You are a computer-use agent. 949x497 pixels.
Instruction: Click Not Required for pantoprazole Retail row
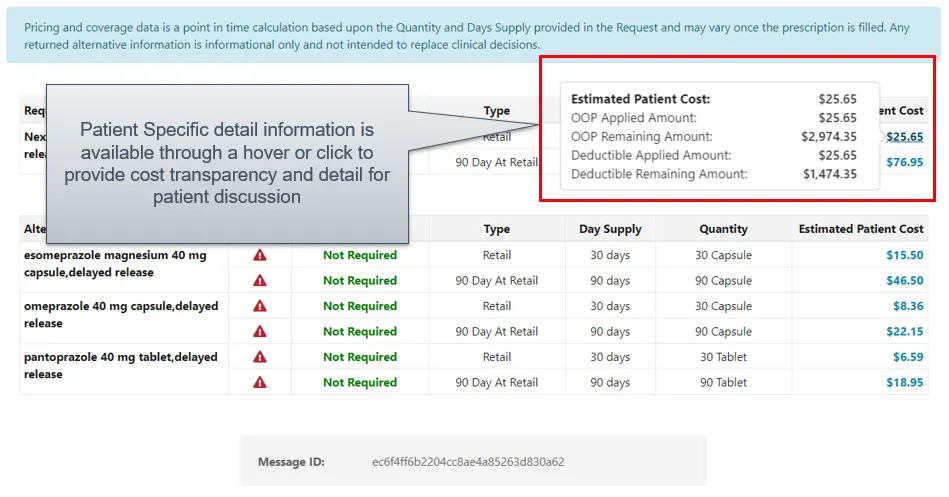coord(360,357)
